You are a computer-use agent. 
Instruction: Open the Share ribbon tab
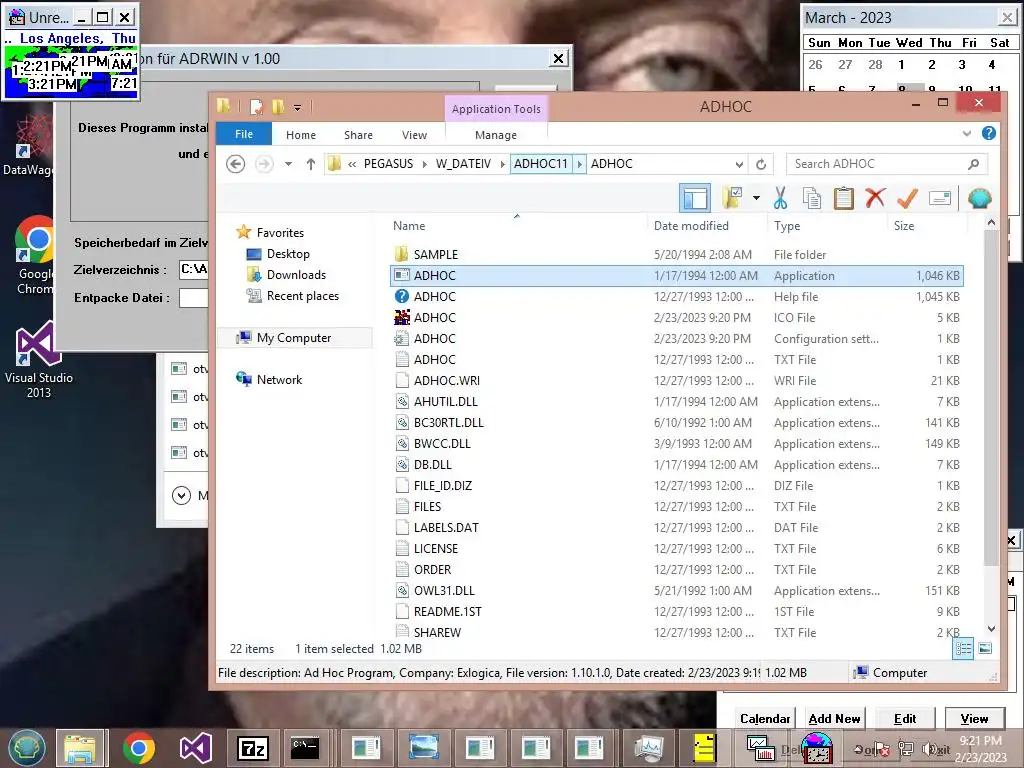359,135
